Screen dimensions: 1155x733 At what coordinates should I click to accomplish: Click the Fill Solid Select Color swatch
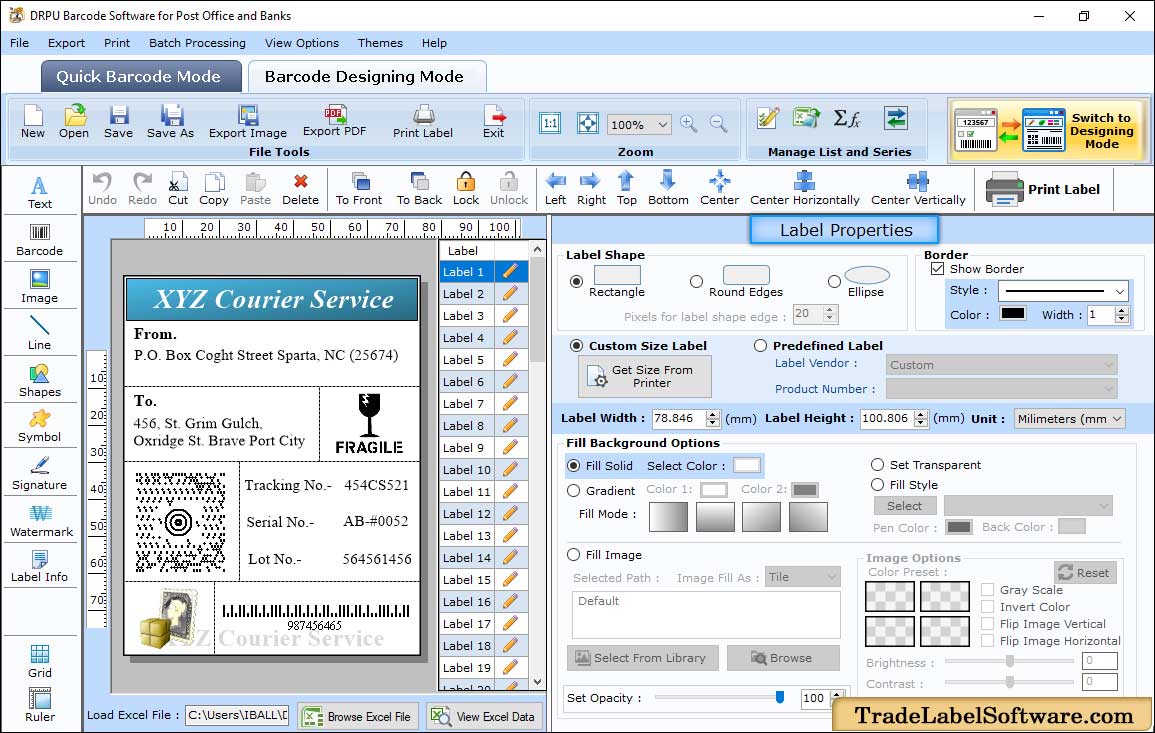click(x=746, y=466)
